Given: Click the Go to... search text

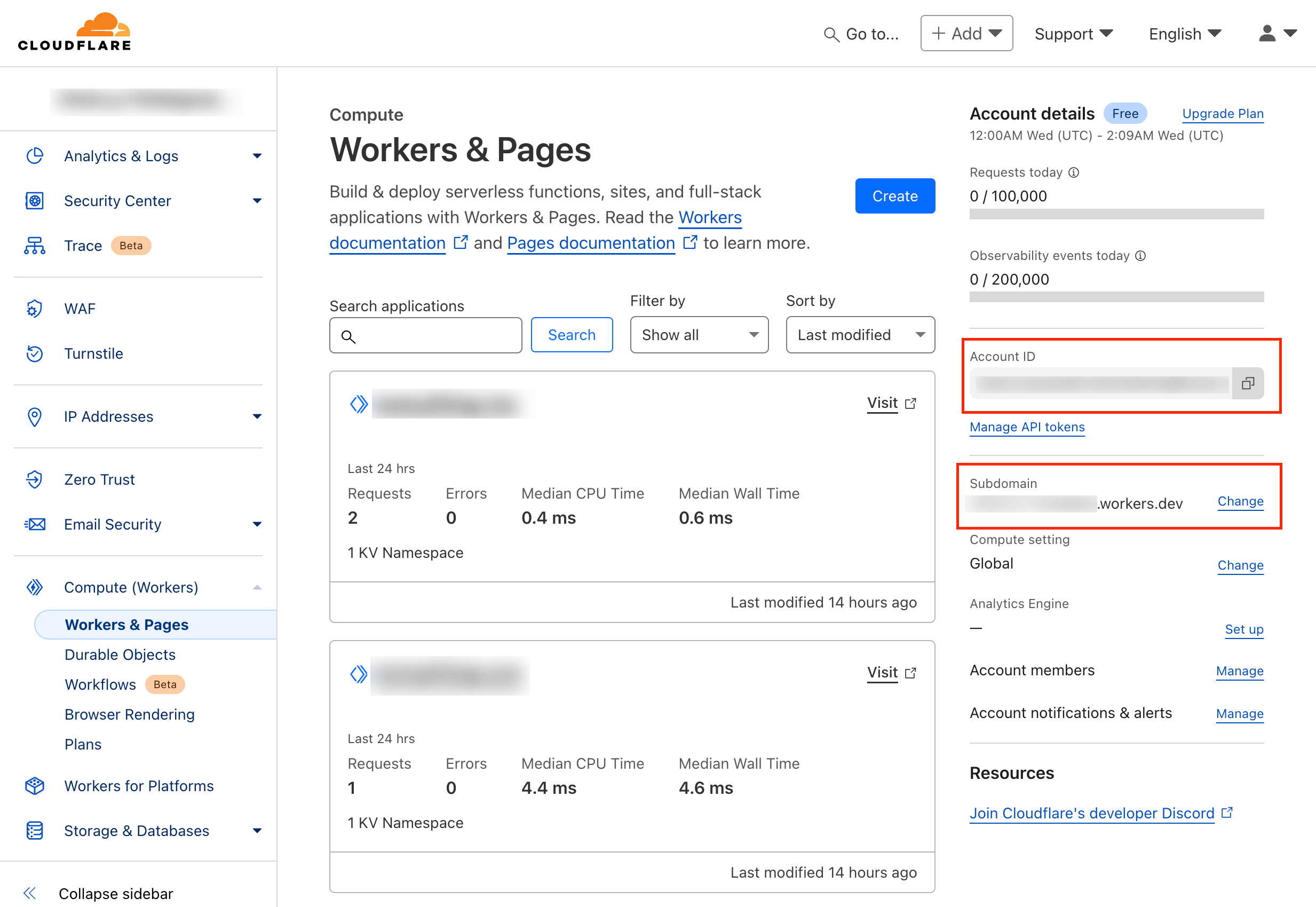Looking at the screenshot, I should pyautogui.click(x=872, y=34).
